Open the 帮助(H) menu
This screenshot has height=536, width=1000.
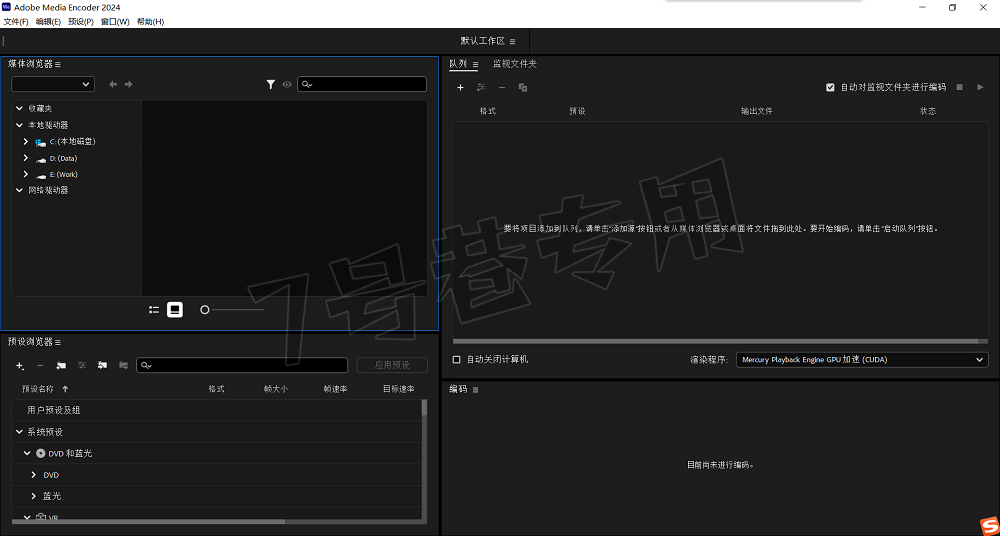150,22
